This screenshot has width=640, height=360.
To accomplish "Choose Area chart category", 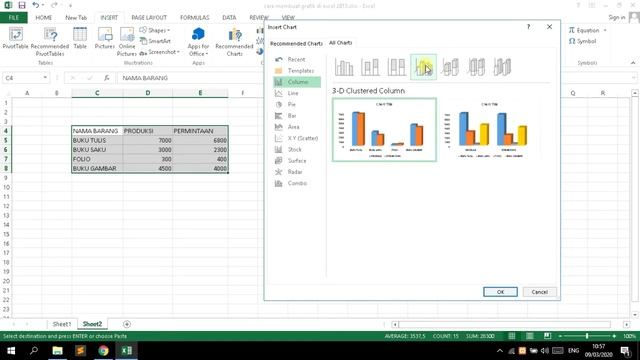I will (296, 127).
